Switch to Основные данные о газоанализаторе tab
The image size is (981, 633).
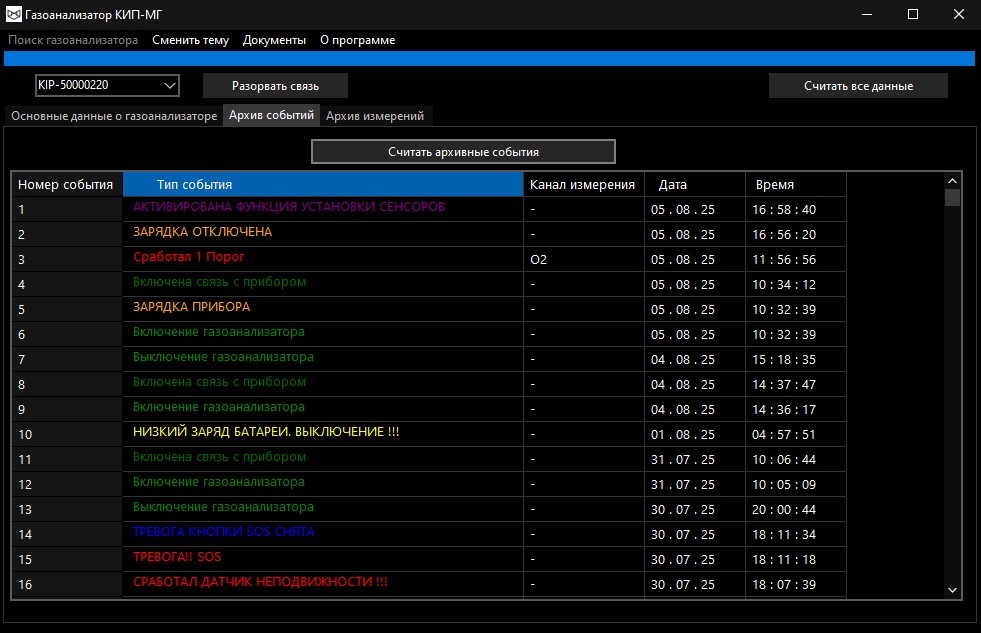(114, 116)
